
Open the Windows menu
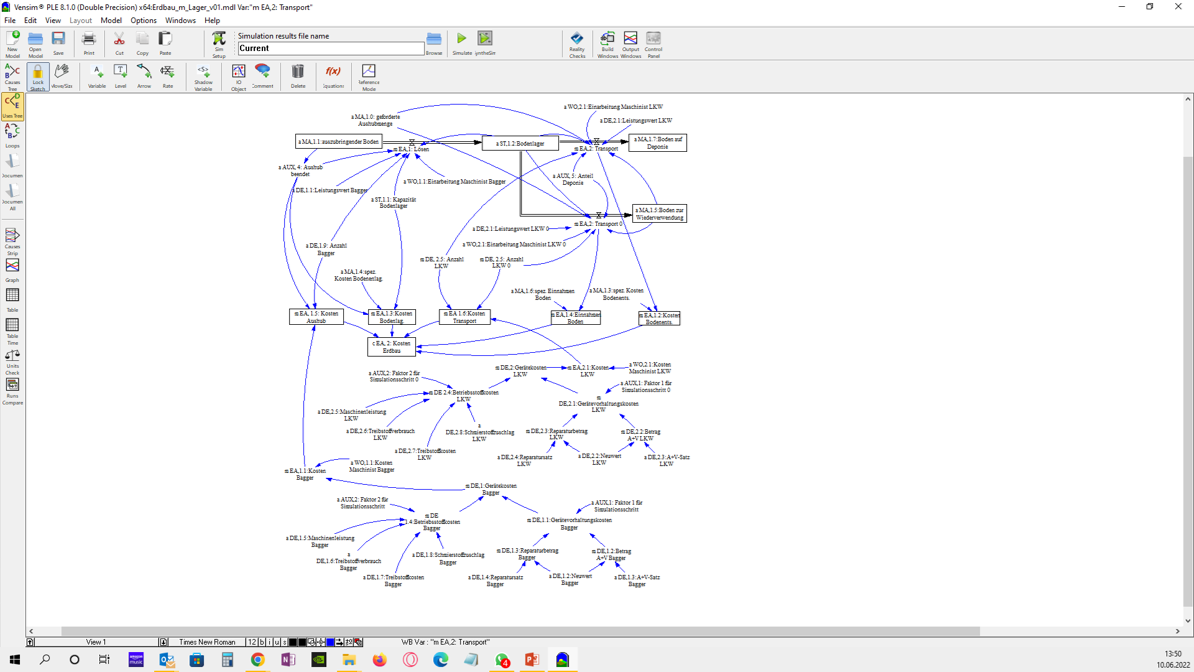(x=180, y=20)
